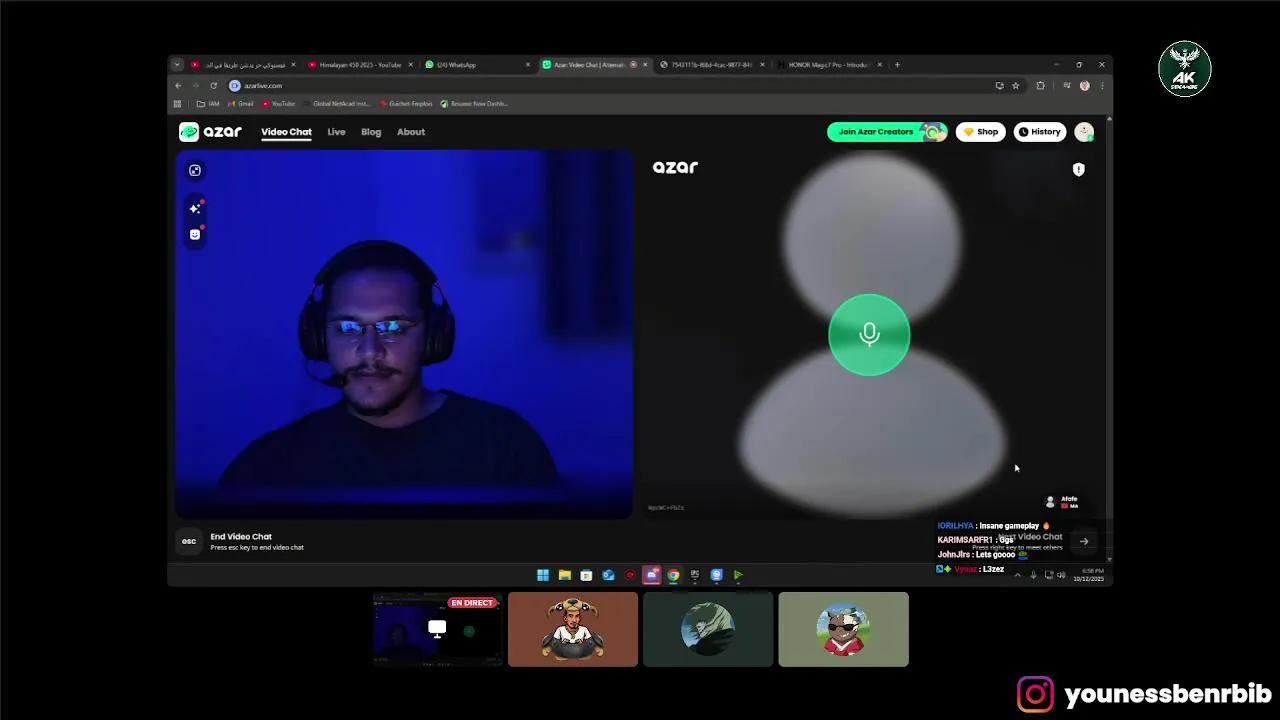Open the face sticker icon on video
The image size is (1280, 720).
point(195,234)
